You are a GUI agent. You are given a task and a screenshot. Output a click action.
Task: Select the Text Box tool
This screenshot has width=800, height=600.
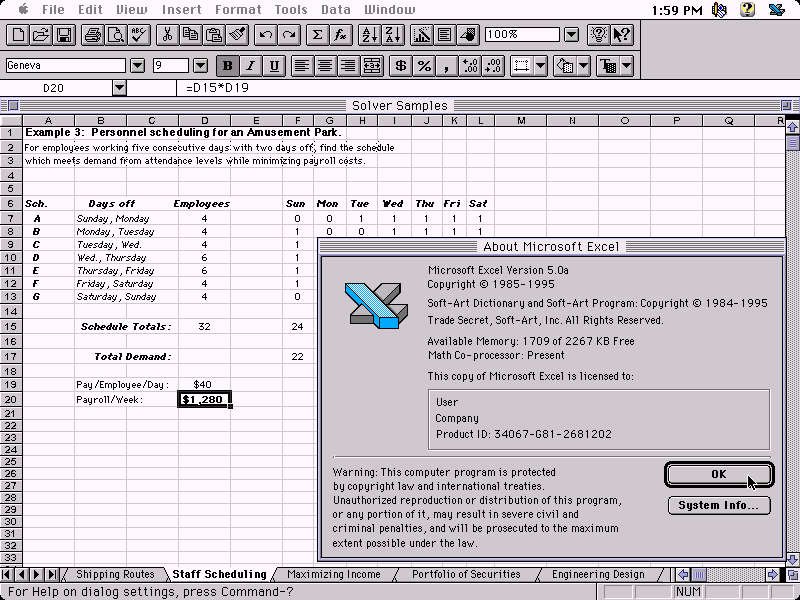point(444,35)
